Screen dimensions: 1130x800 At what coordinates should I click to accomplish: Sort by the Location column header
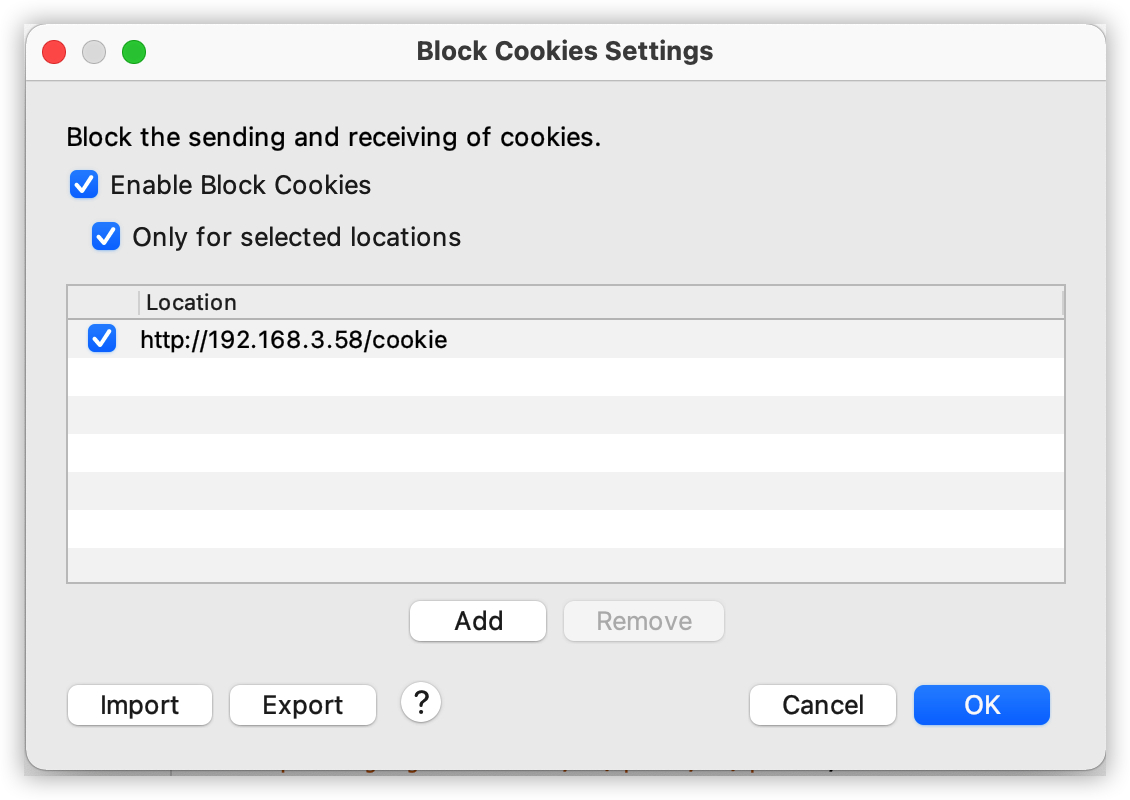pos(600,302)
